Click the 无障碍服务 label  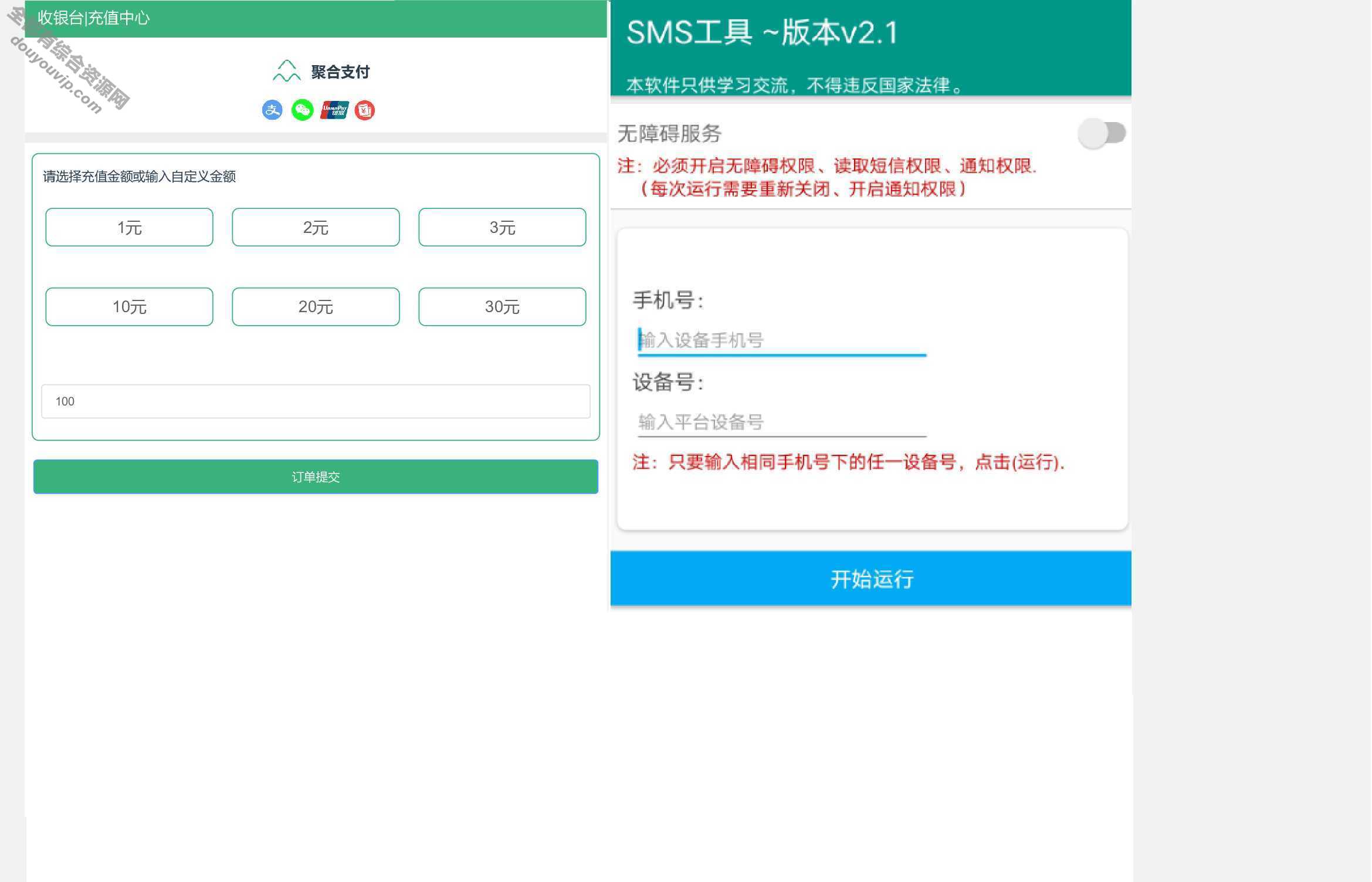[x=669, y=134]
